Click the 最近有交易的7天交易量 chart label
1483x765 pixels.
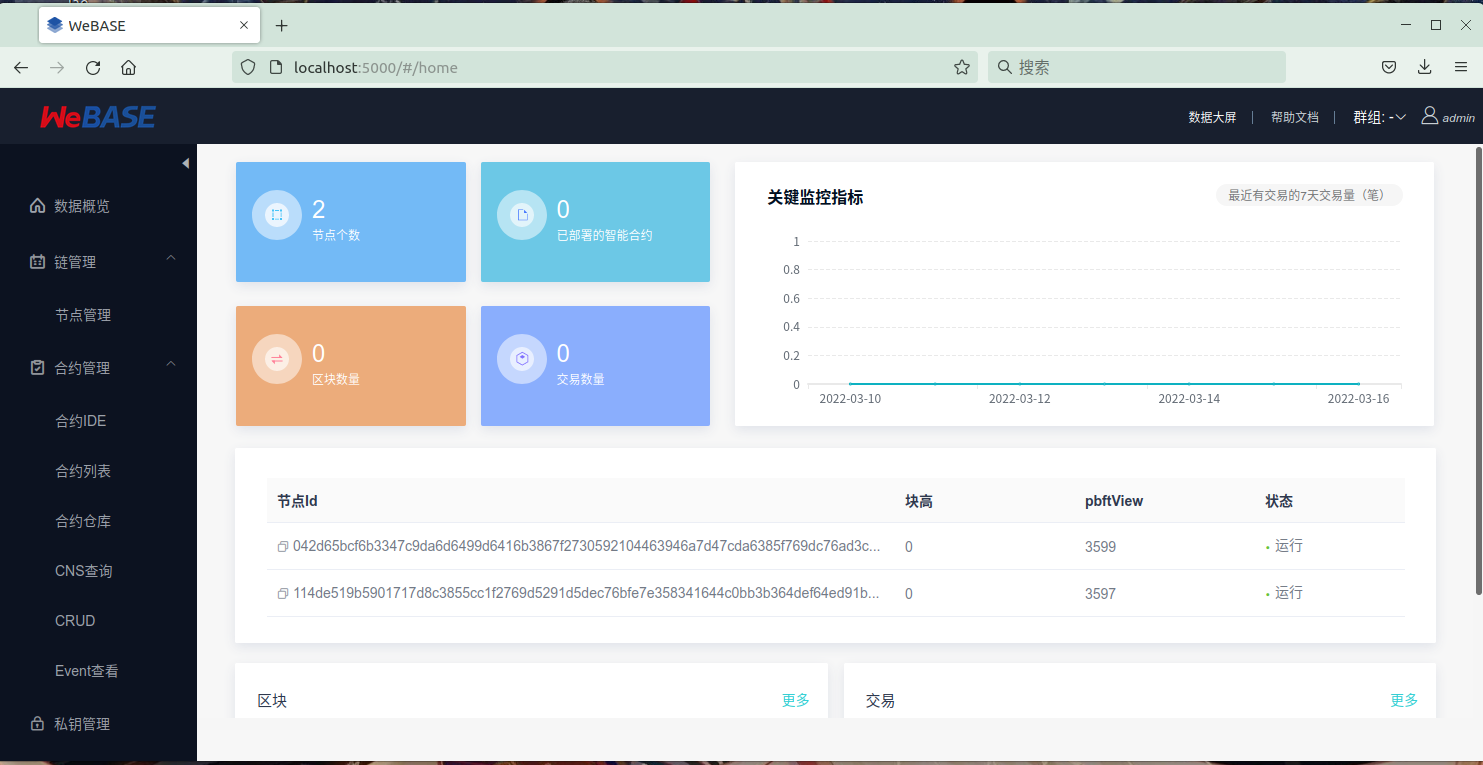click(1309, 195)
